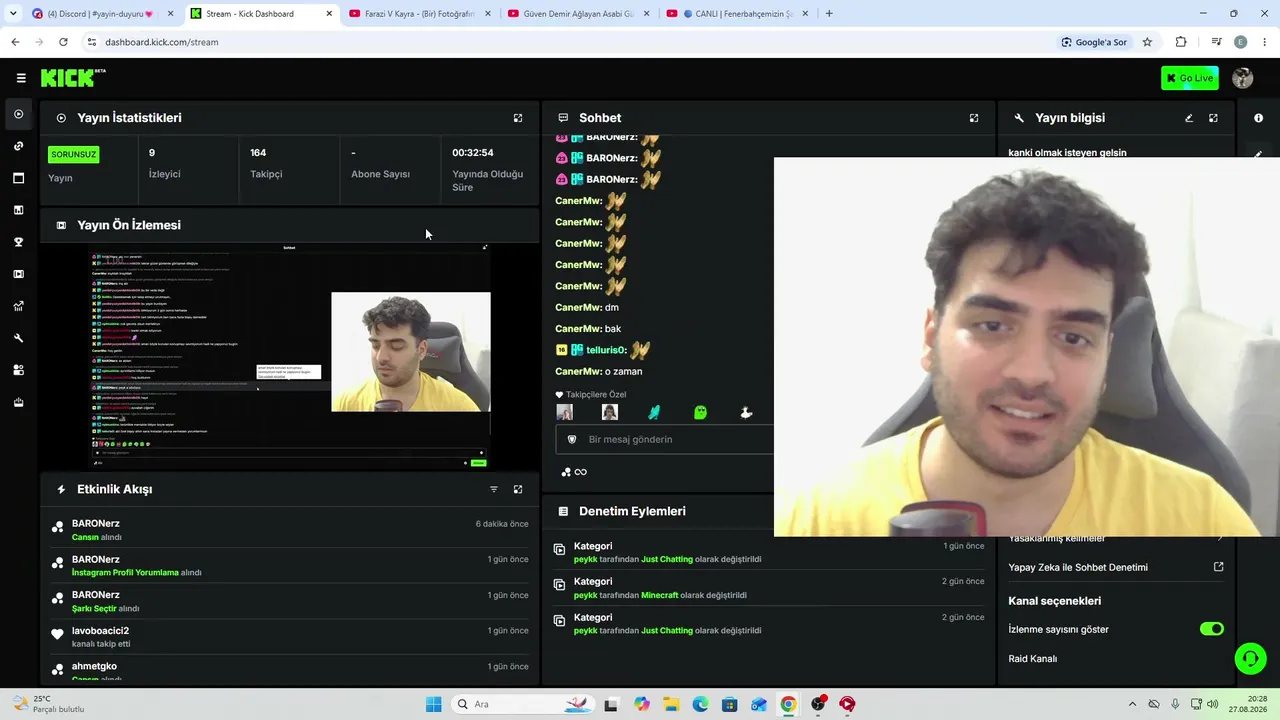Open the Etkinlik Akışı filter options
The height and width of the screenshot is (720, 1280).
pyautogui.click(x=494, y=489)
